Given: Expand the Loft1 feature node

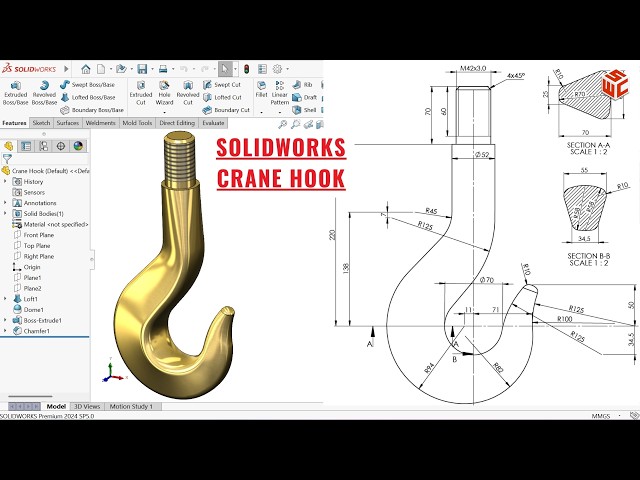Looking at the screenshot, I should (5, 299).
